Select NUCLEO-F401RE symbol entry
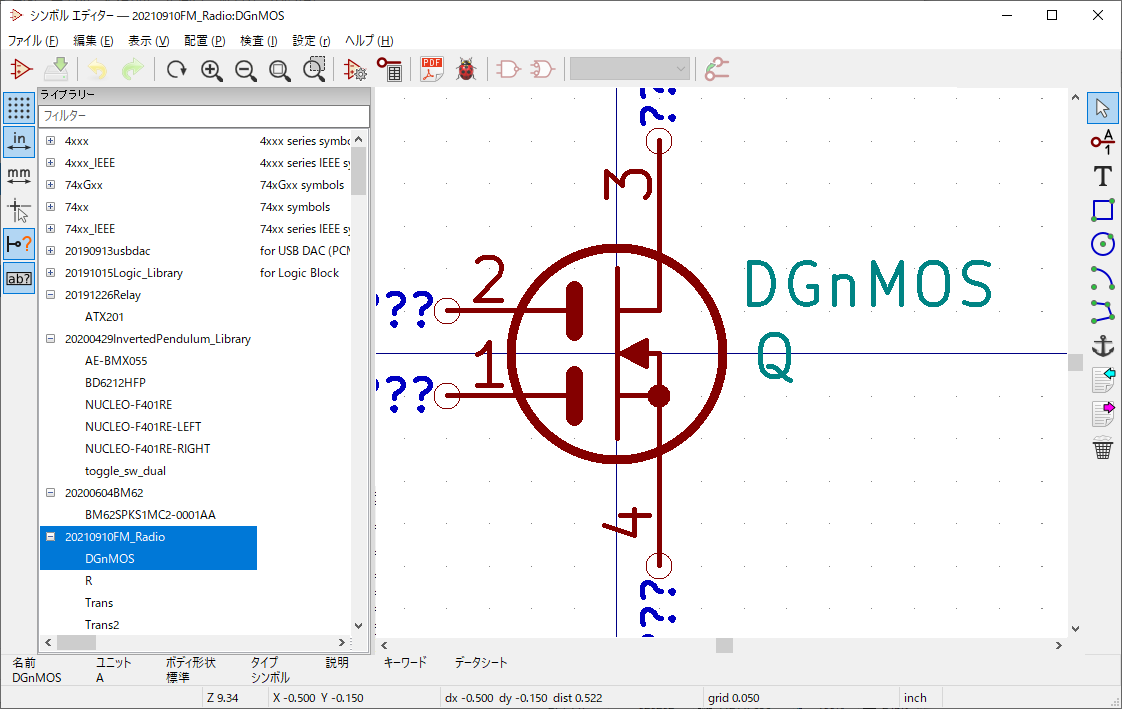Image resolution: width=1122 pixels, height=709 pixels. pos(128,405)
